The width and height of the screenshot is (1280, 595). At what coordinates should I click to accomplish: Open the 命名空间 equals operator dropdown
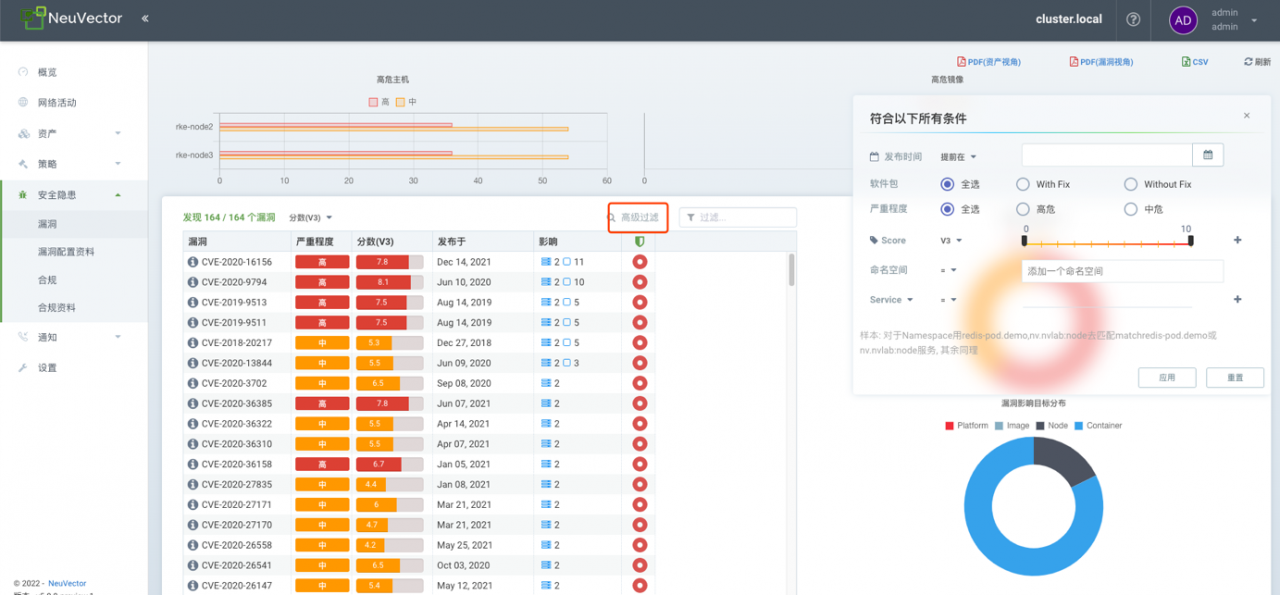(x=948, y=270)
